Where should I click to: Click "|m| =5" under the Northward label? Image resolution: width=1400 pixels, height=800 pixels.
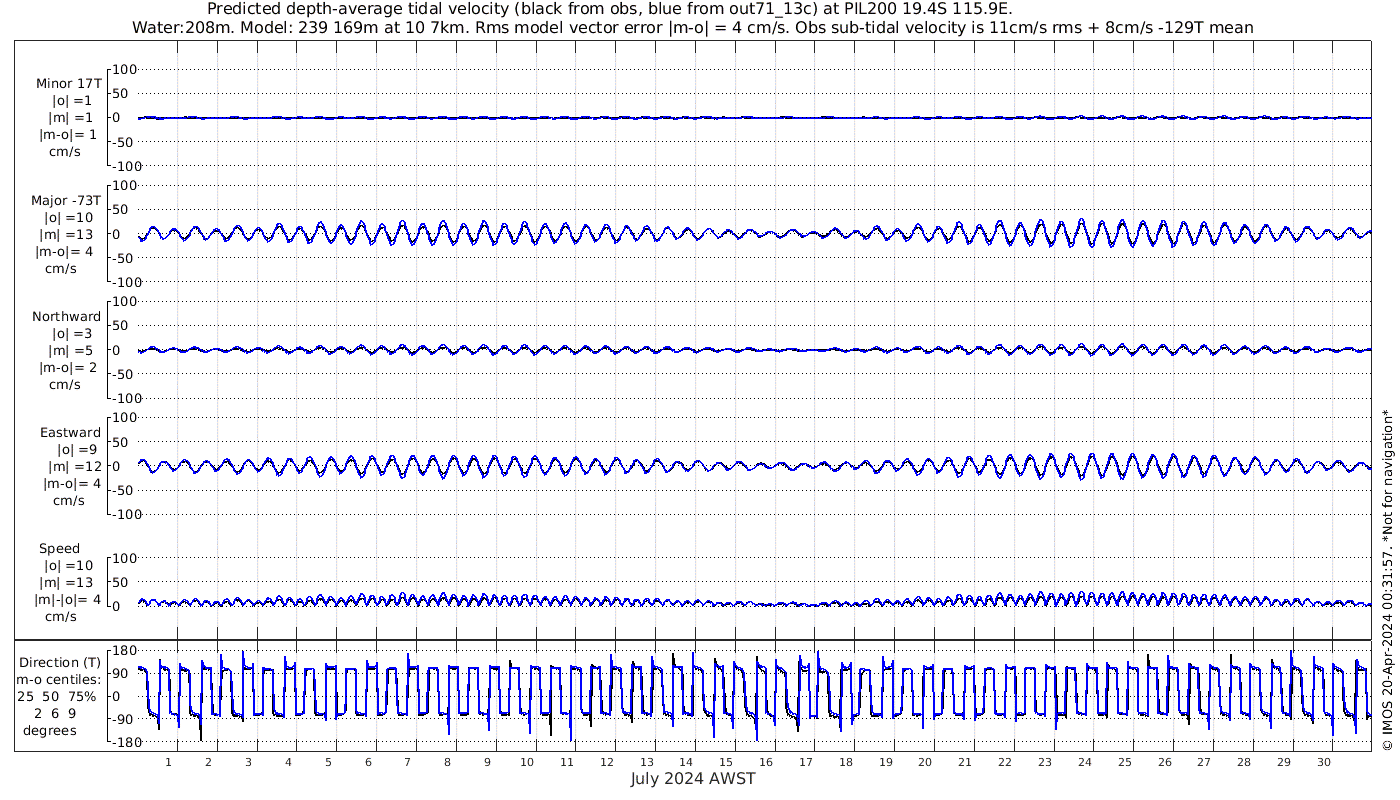point(71,351)
